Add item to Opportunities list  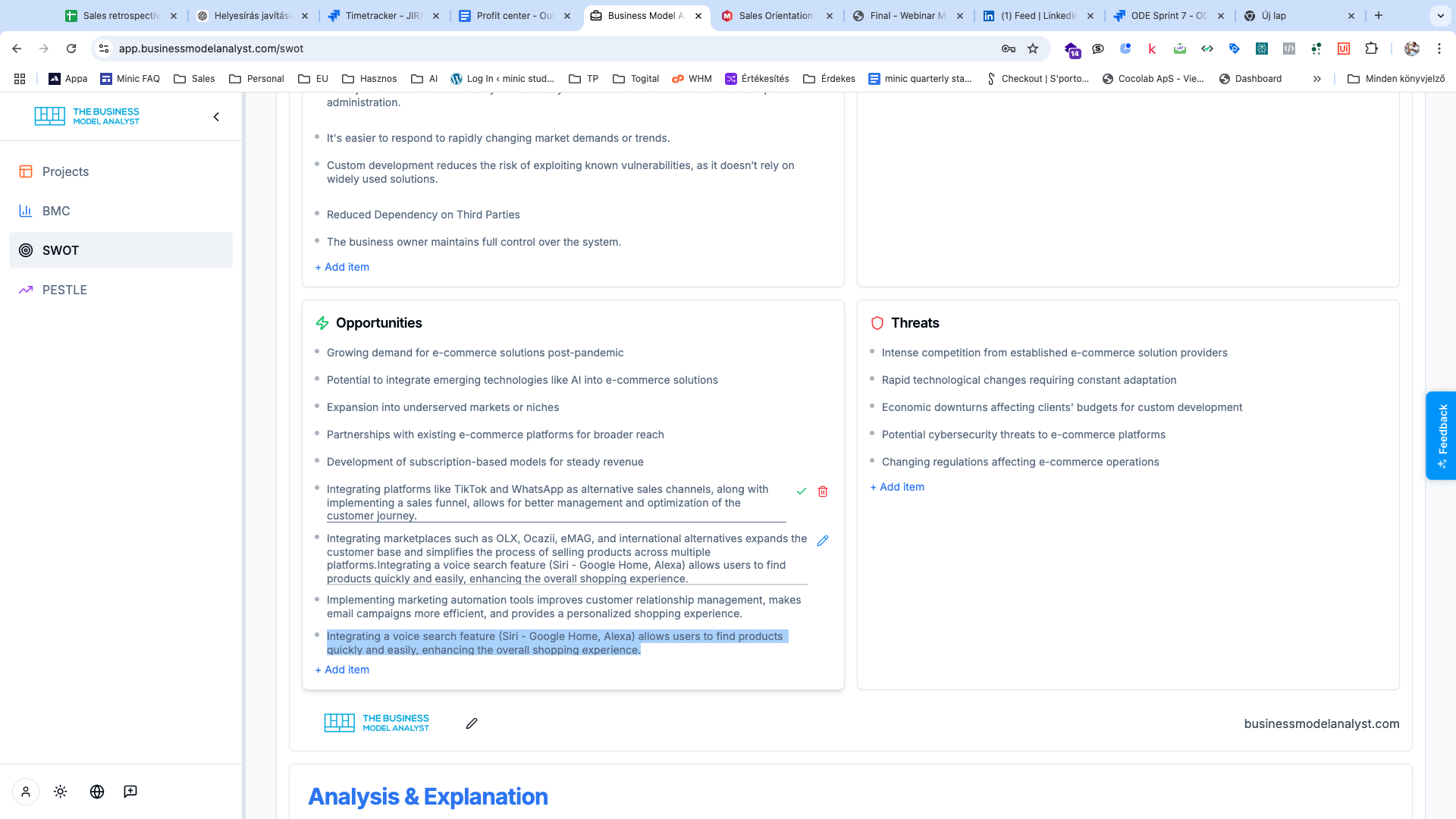coord(342,670)
